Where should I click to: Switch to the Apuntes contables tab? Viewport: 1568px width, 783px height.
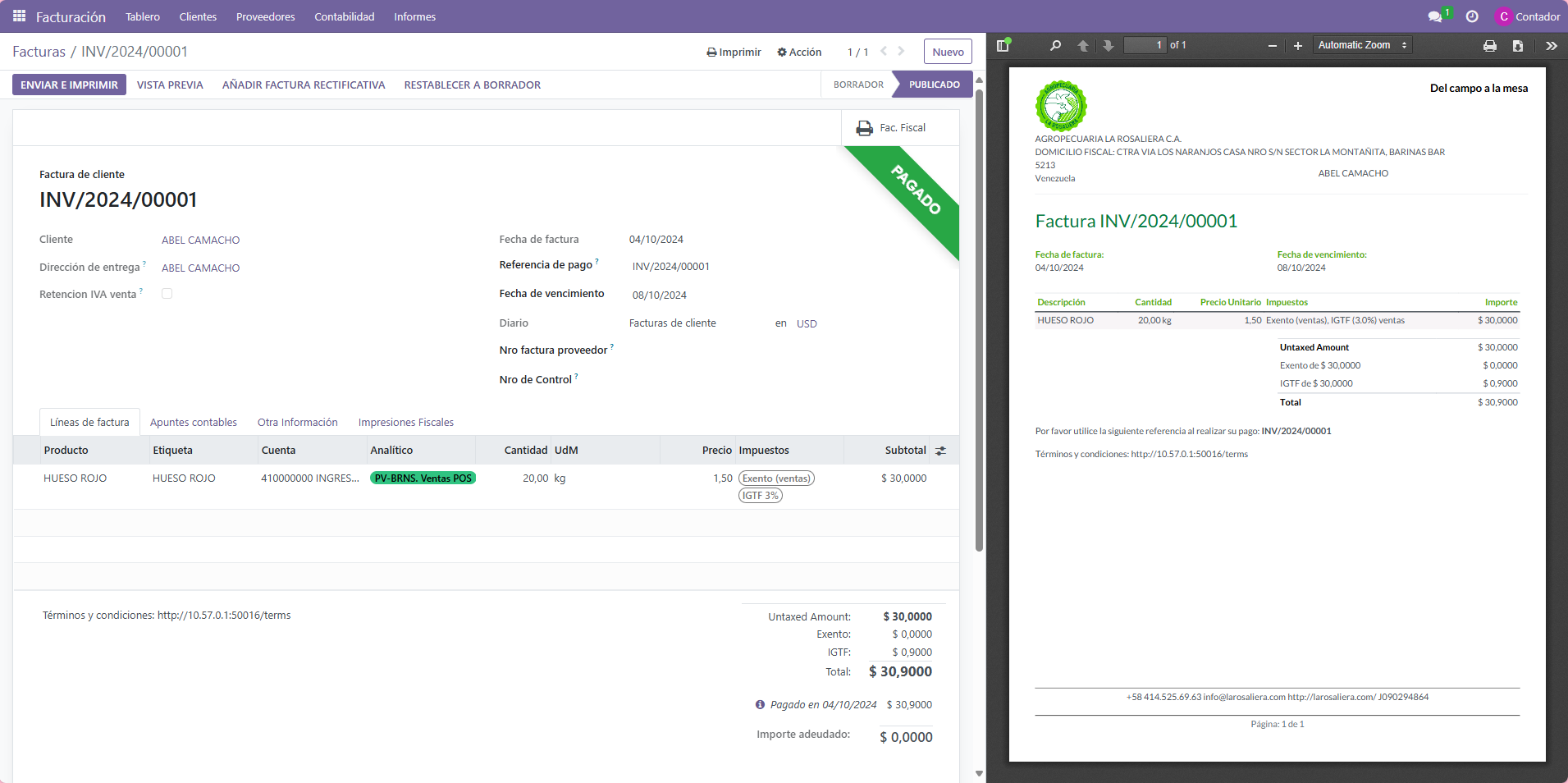(x=194, y=422)
